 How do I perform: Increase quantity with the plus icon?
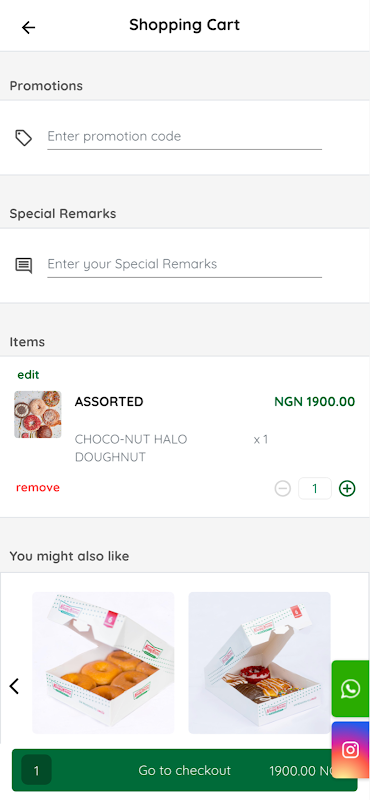[347, 489]
